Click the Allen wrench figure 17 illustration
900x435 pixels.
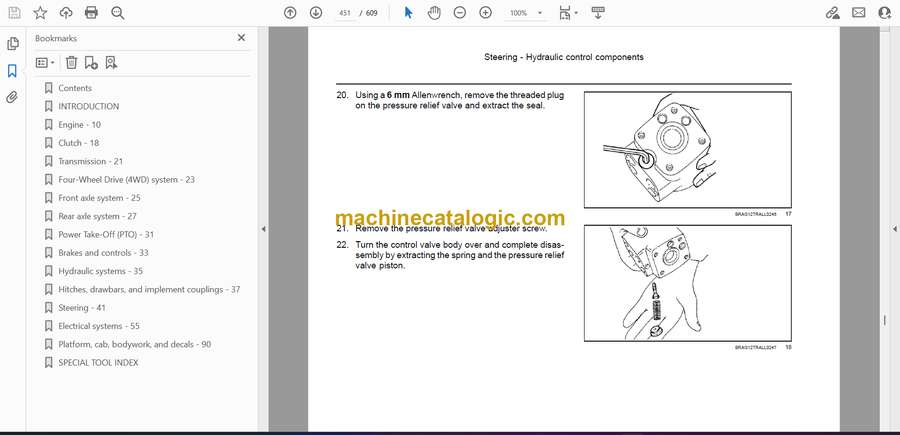[x=688, y=150]
